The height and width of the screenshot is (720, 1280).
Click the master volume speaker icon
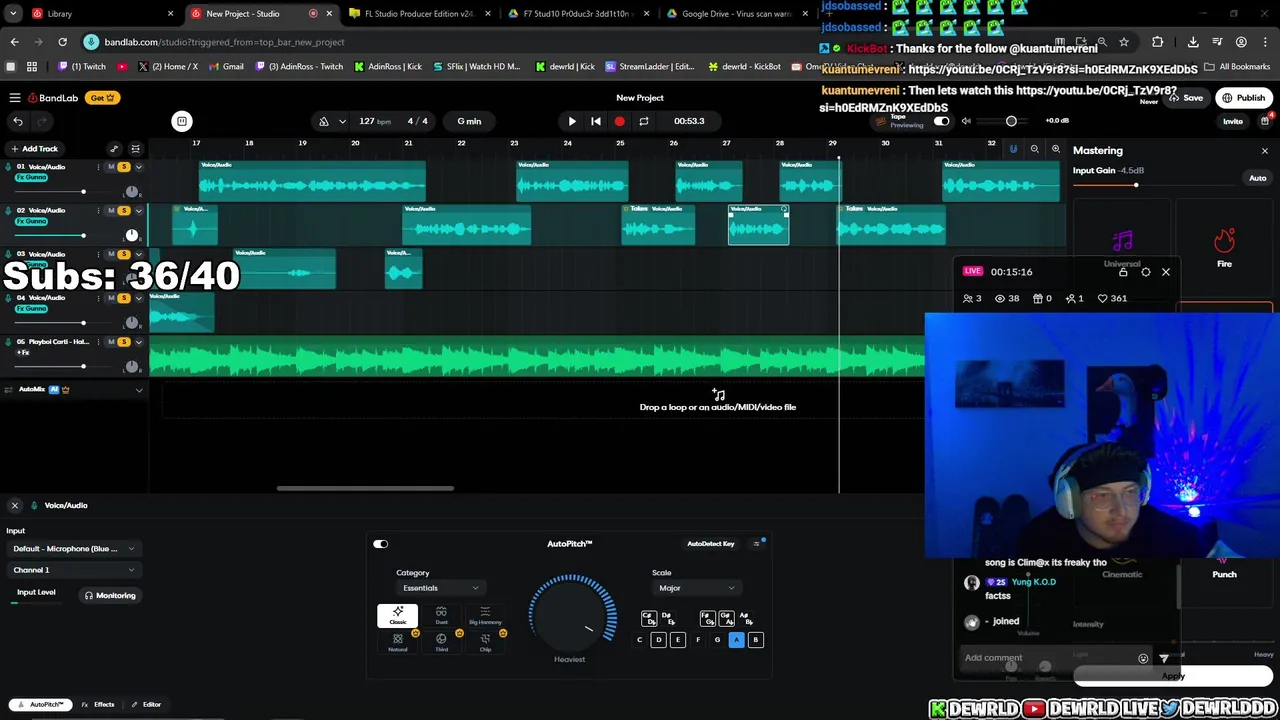[x=966, y=121]
